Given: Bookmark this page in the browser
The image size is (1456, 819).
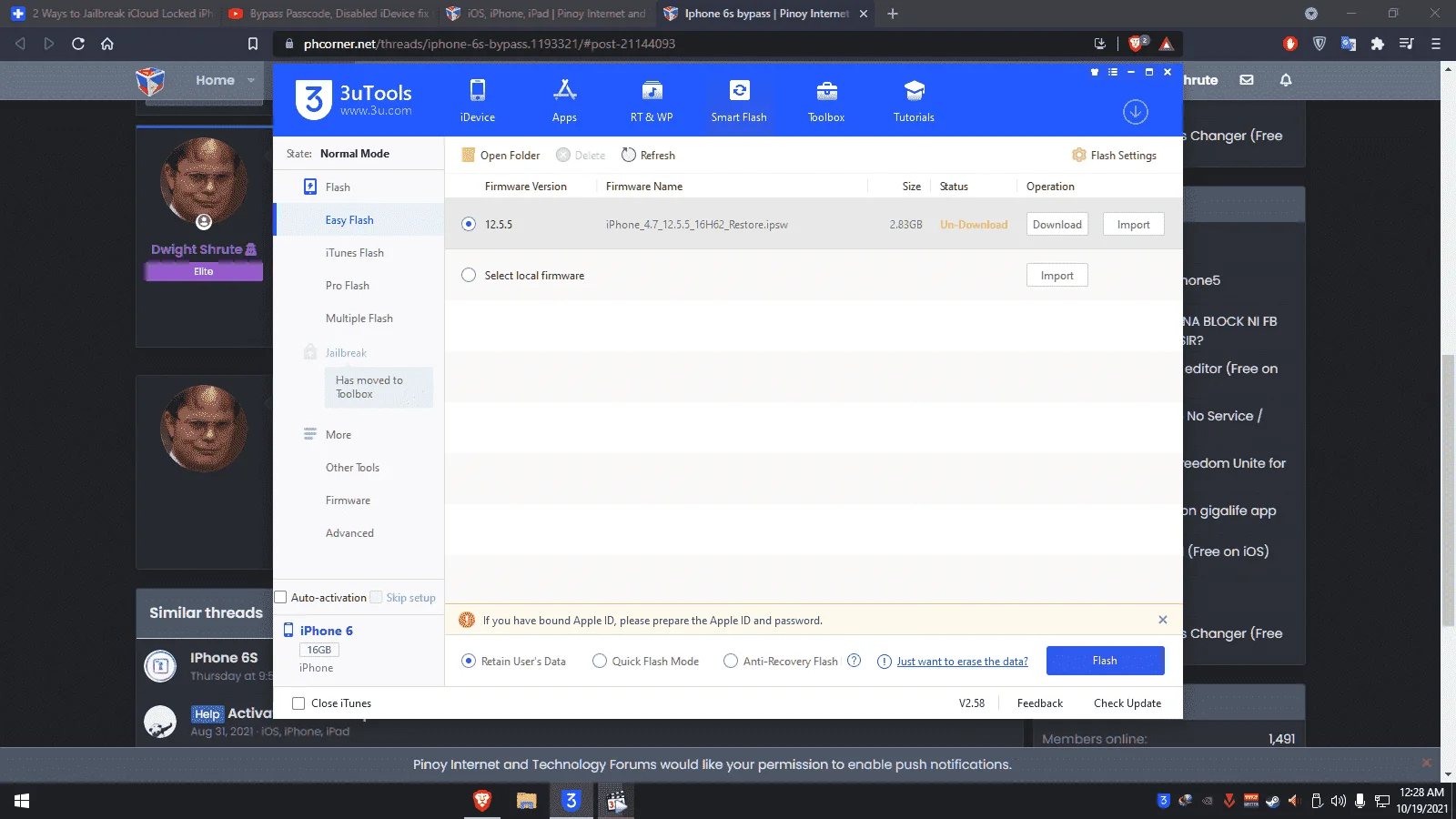Looking at the screenshot, I should tap(253, 44).
